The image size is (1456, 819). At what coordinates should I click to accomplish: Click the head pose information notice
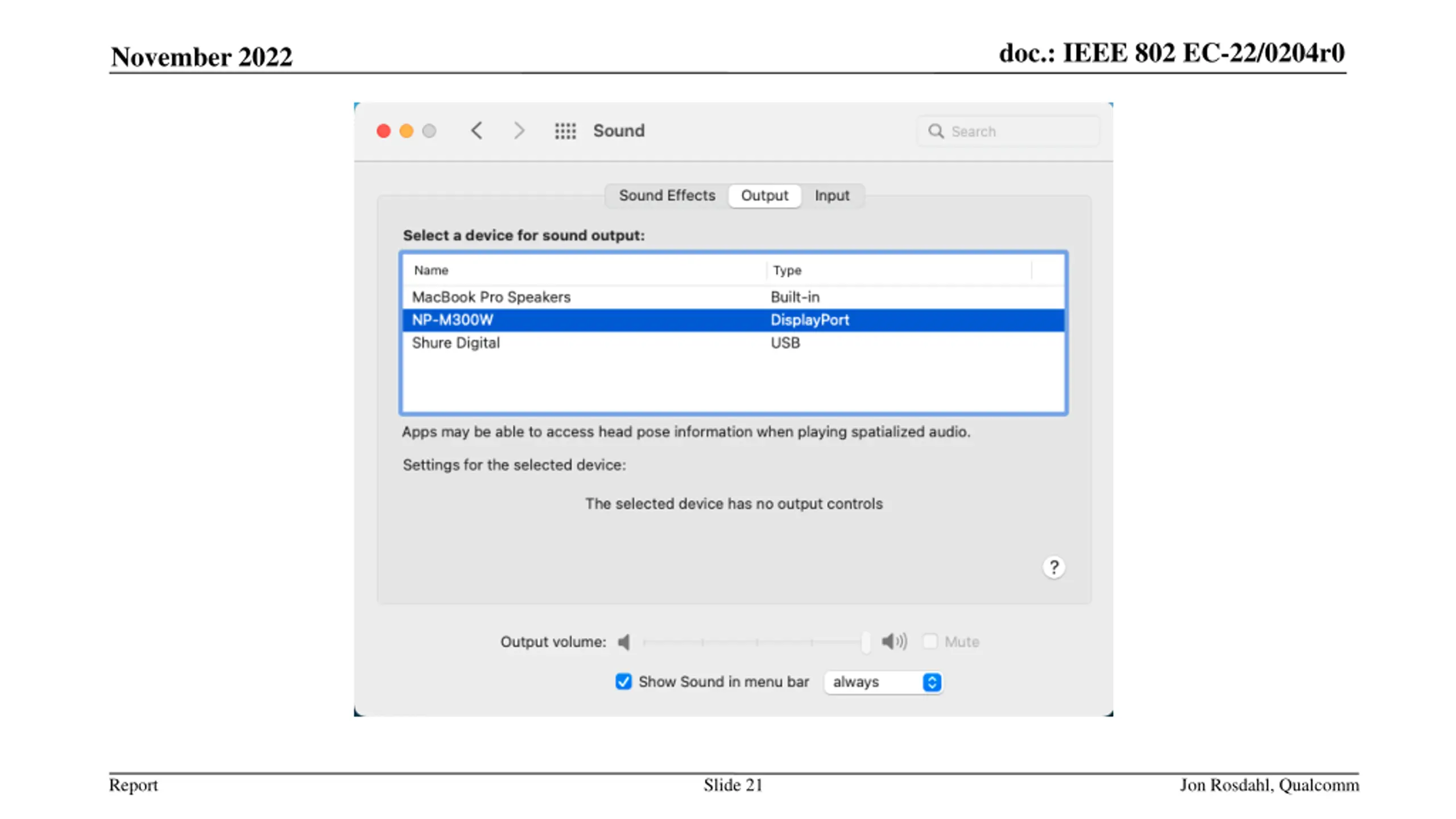click(686, 432)
